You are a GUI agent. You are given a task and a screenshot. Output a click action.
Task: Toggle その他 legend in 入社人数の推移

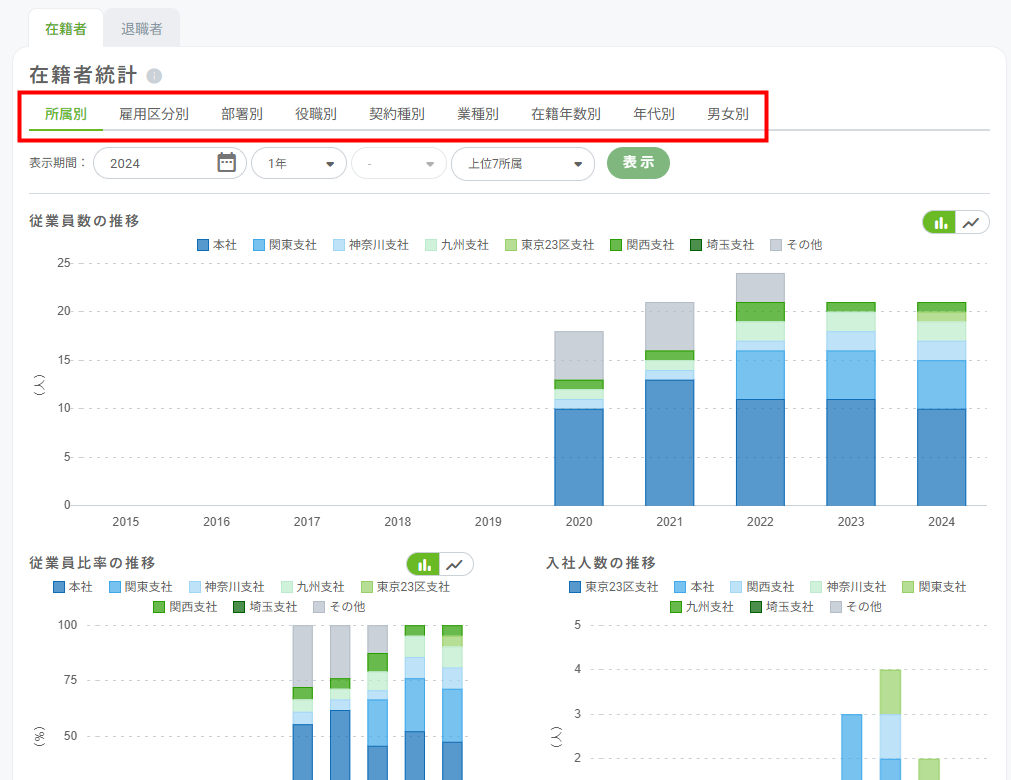pos(856,607)
